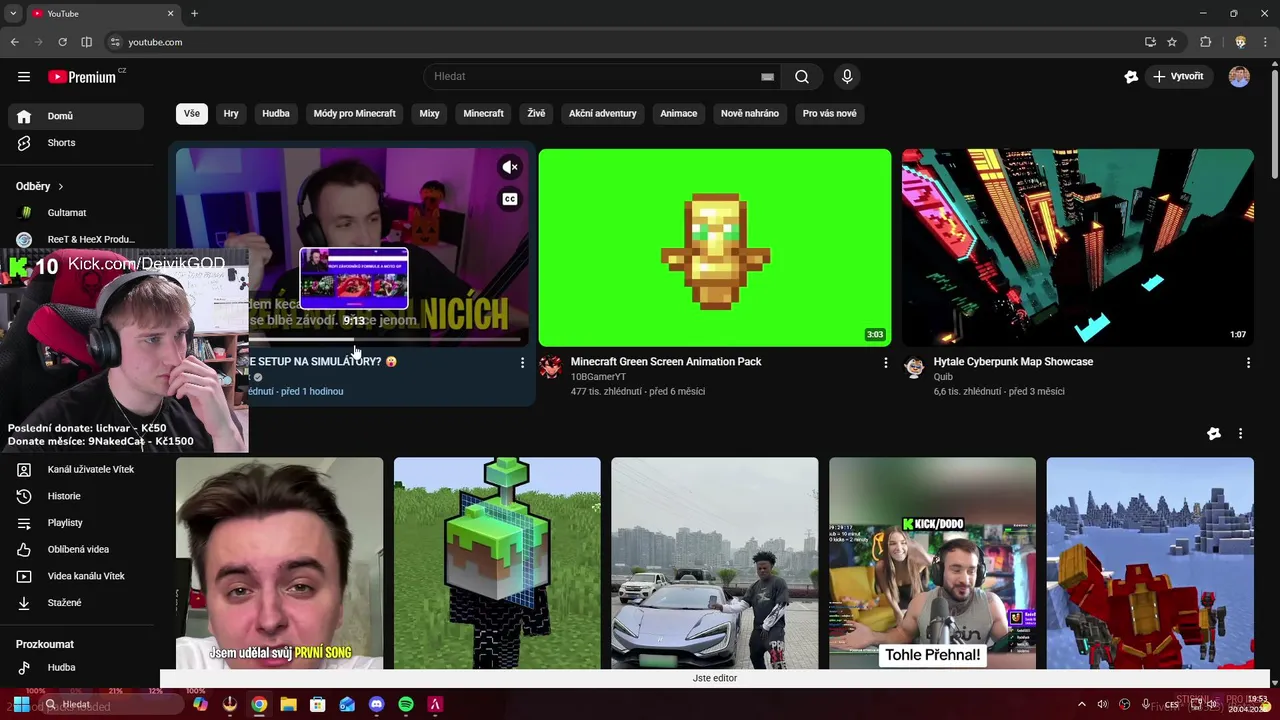This screenshot has width=1280, height=720.
Task: Open the tab search dropdown arrow
Action: click(x=13, y=14)
